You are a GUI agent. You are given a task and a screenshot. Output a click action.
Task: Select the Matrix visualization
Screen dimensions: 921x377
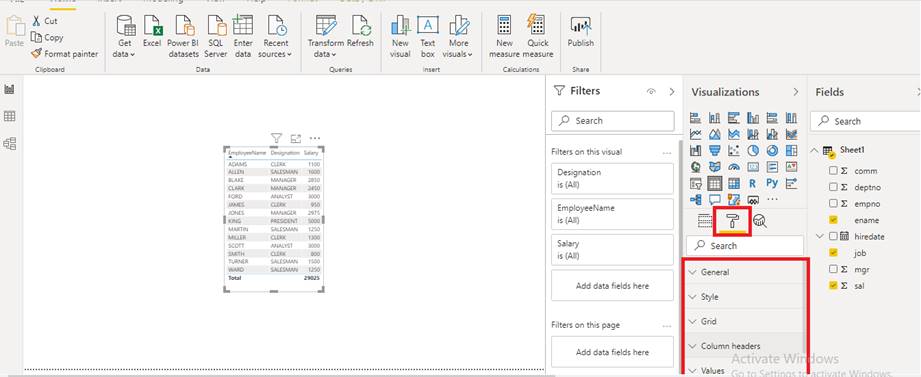(734, 183)
